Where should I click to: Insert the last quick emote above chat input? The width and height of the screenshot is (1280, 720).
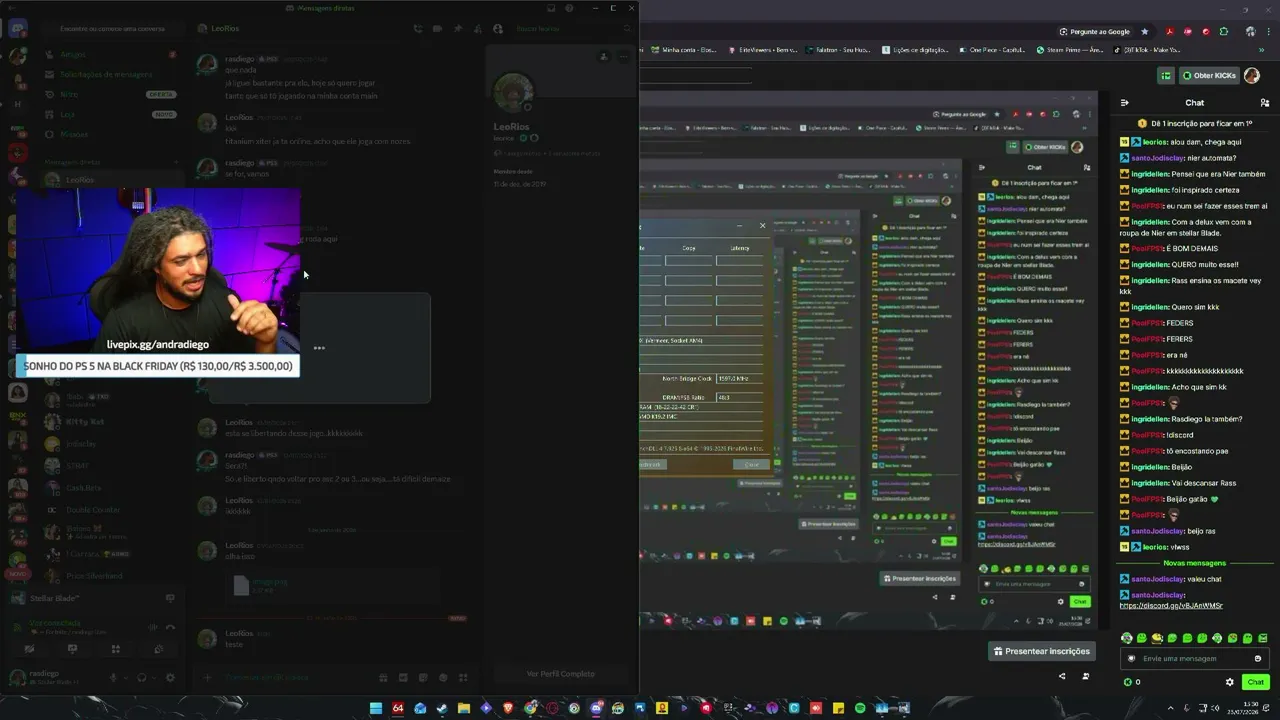(1263, 638)
